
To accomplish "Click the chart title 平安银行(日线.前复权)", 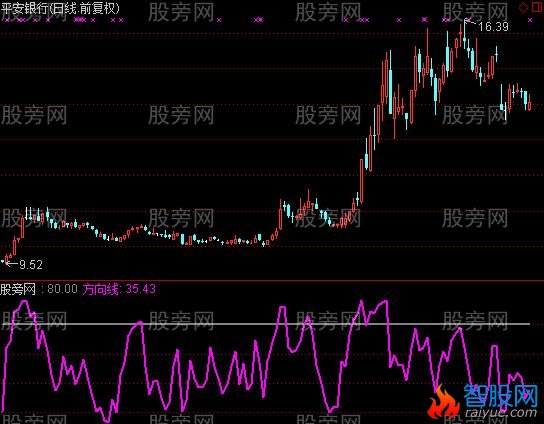I will click(60, 8).
